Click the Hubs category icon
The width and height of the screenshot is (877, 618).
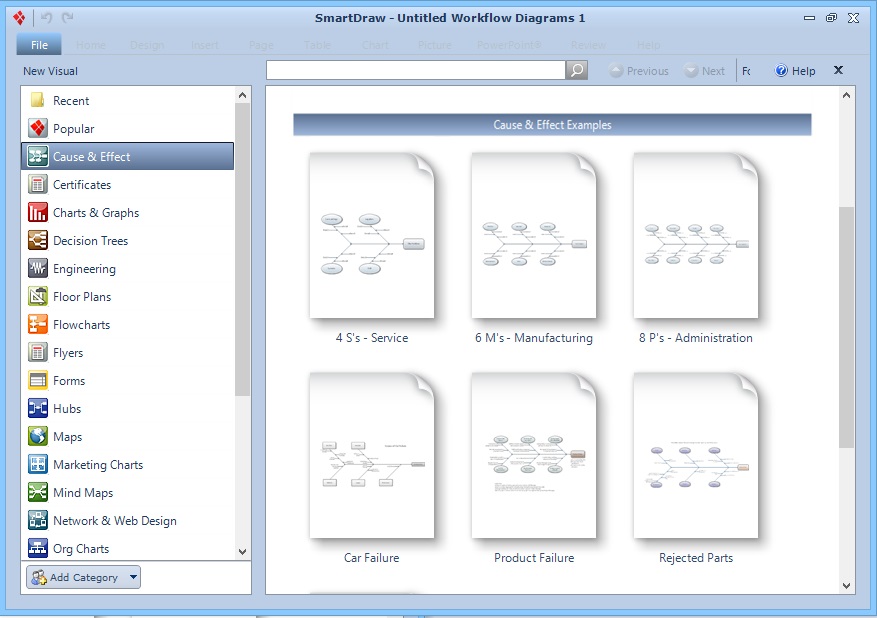pos(37,408)
